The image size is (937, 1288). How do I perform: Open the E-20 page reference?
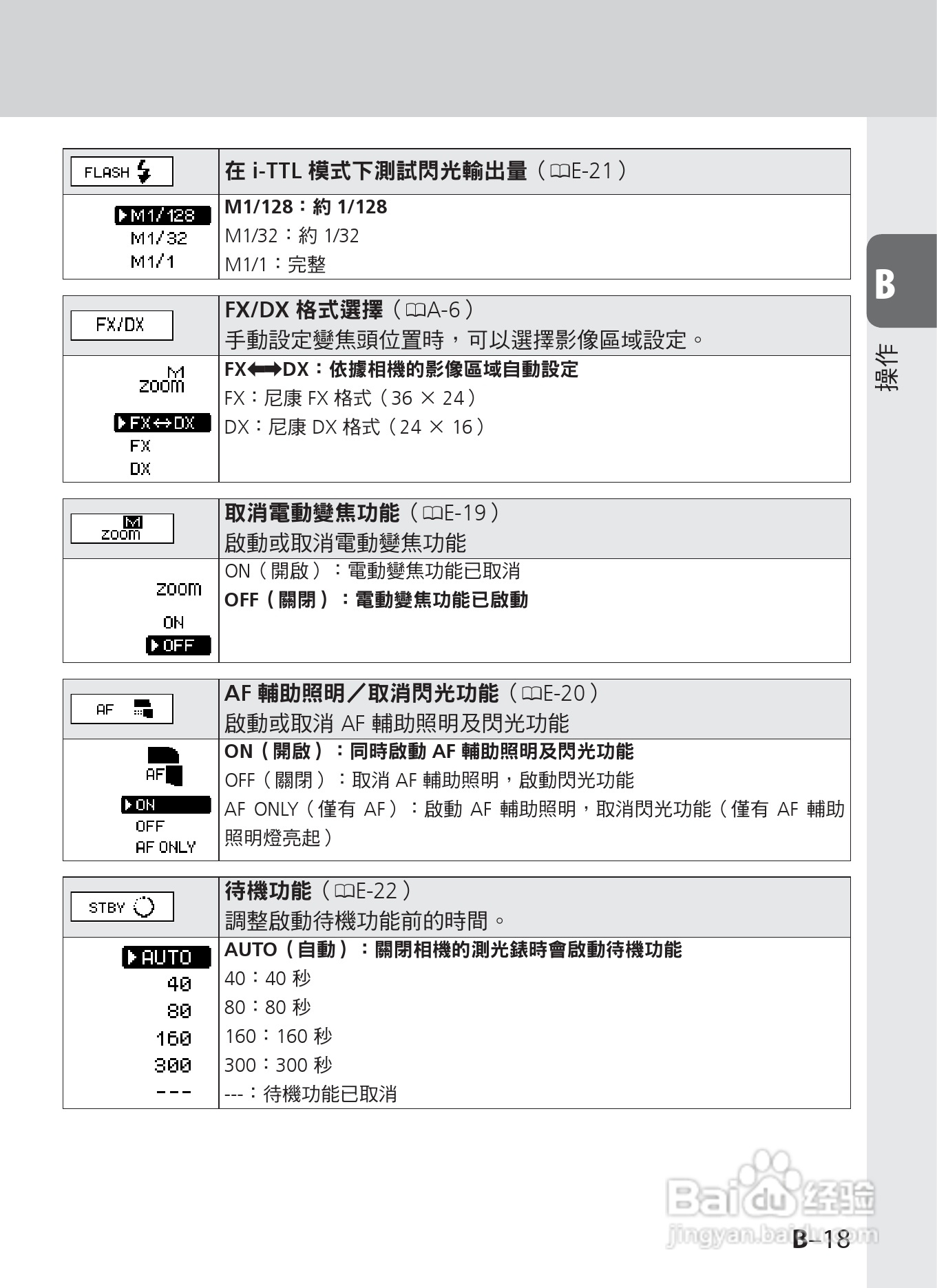[554, 693]
